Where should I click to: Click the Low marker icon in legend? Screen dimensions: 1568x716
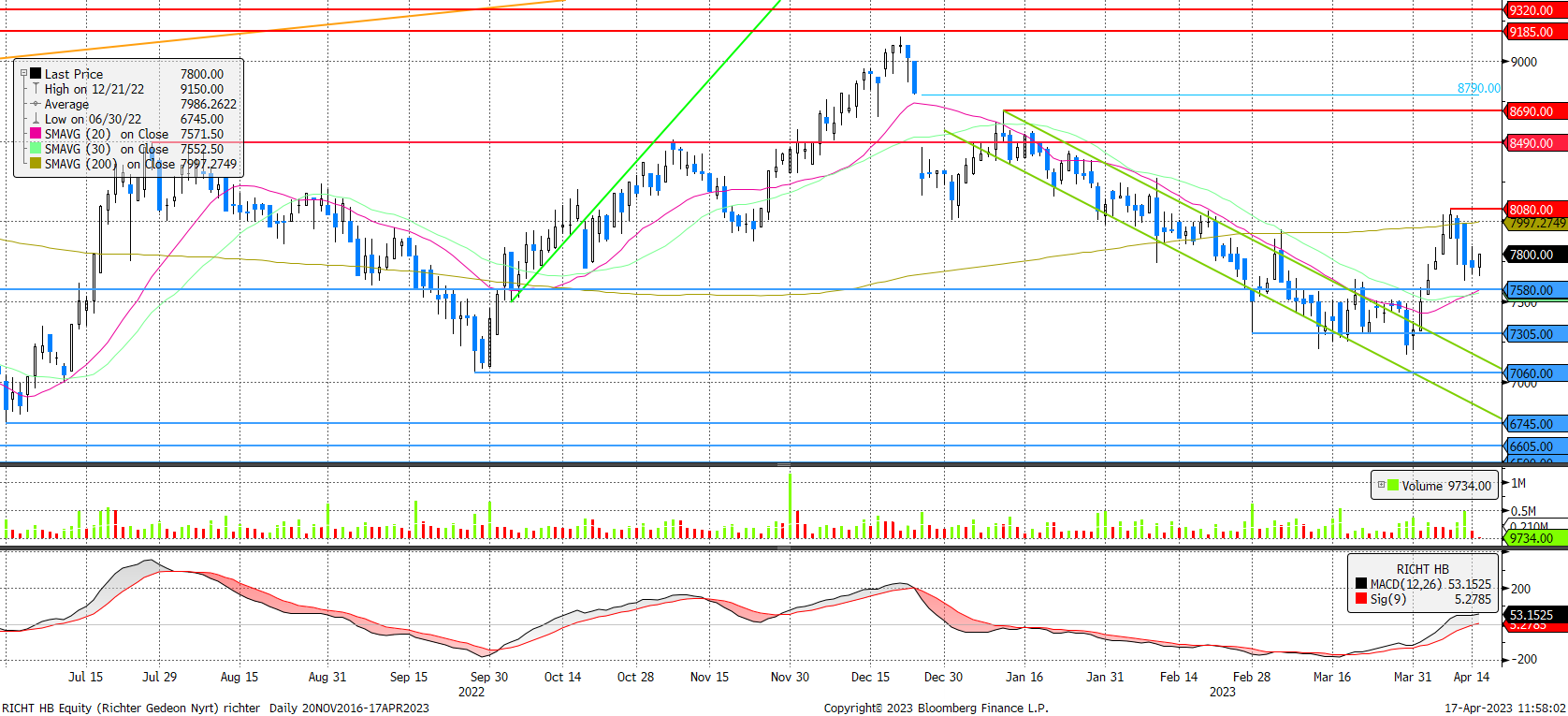[36, 118]
